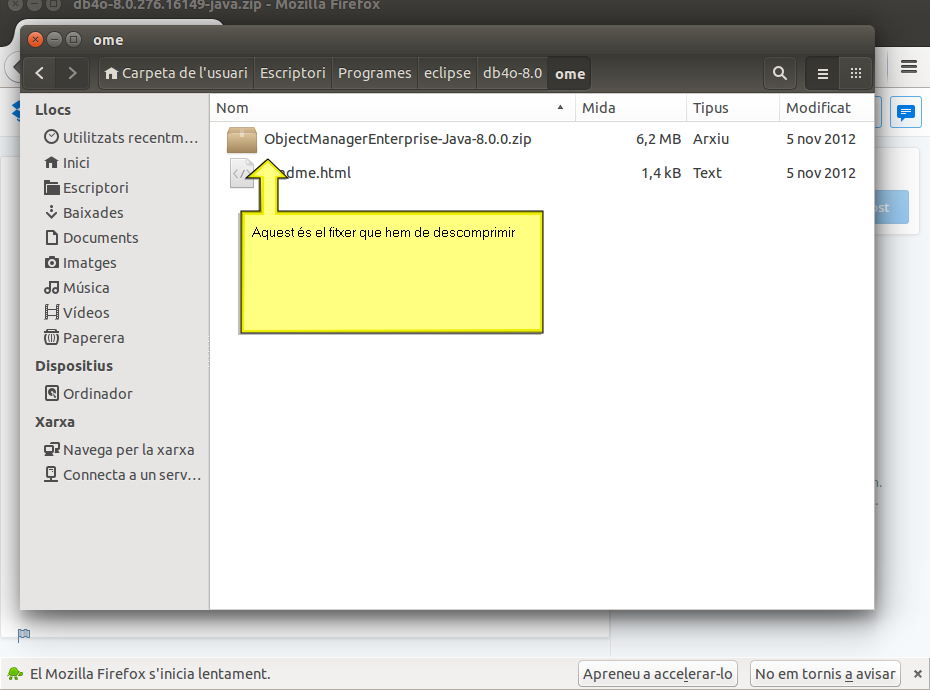Go to Carpeta de l'usuari breadcrumb
The image size is (930, 690).
coord(176,73)
